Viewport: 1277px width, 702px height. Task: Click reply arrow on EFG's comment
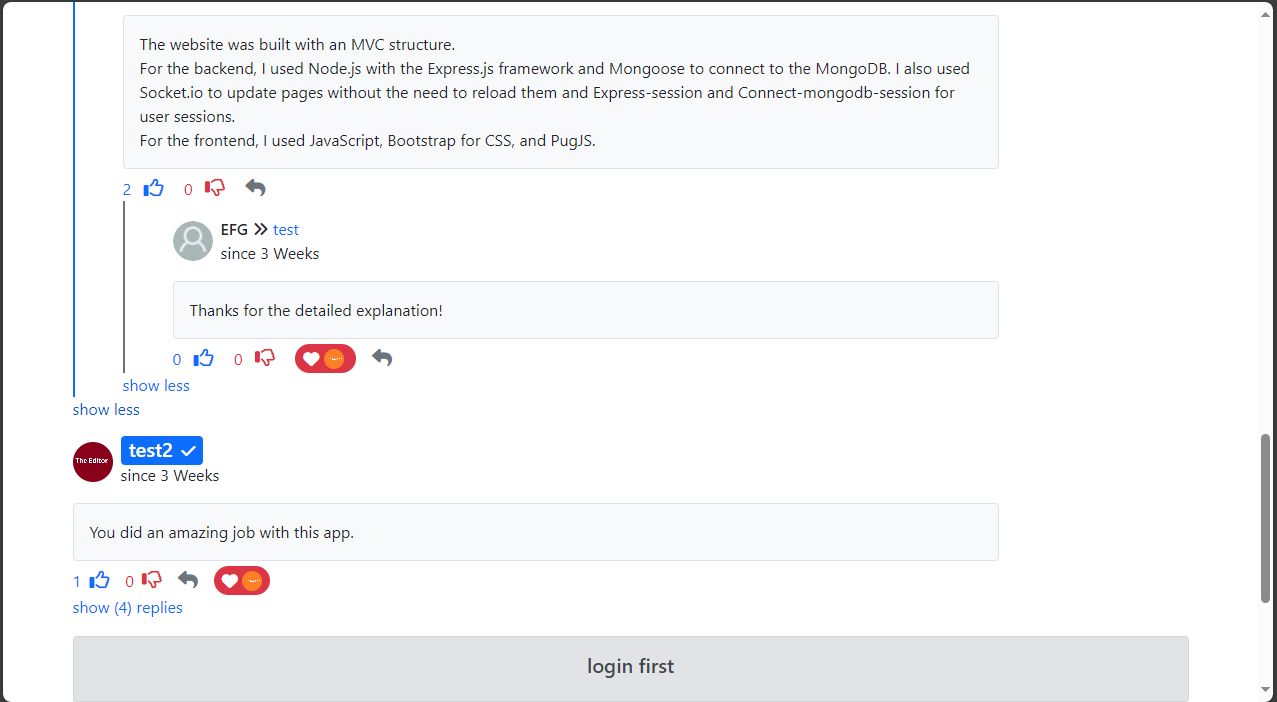pos(382,358)
